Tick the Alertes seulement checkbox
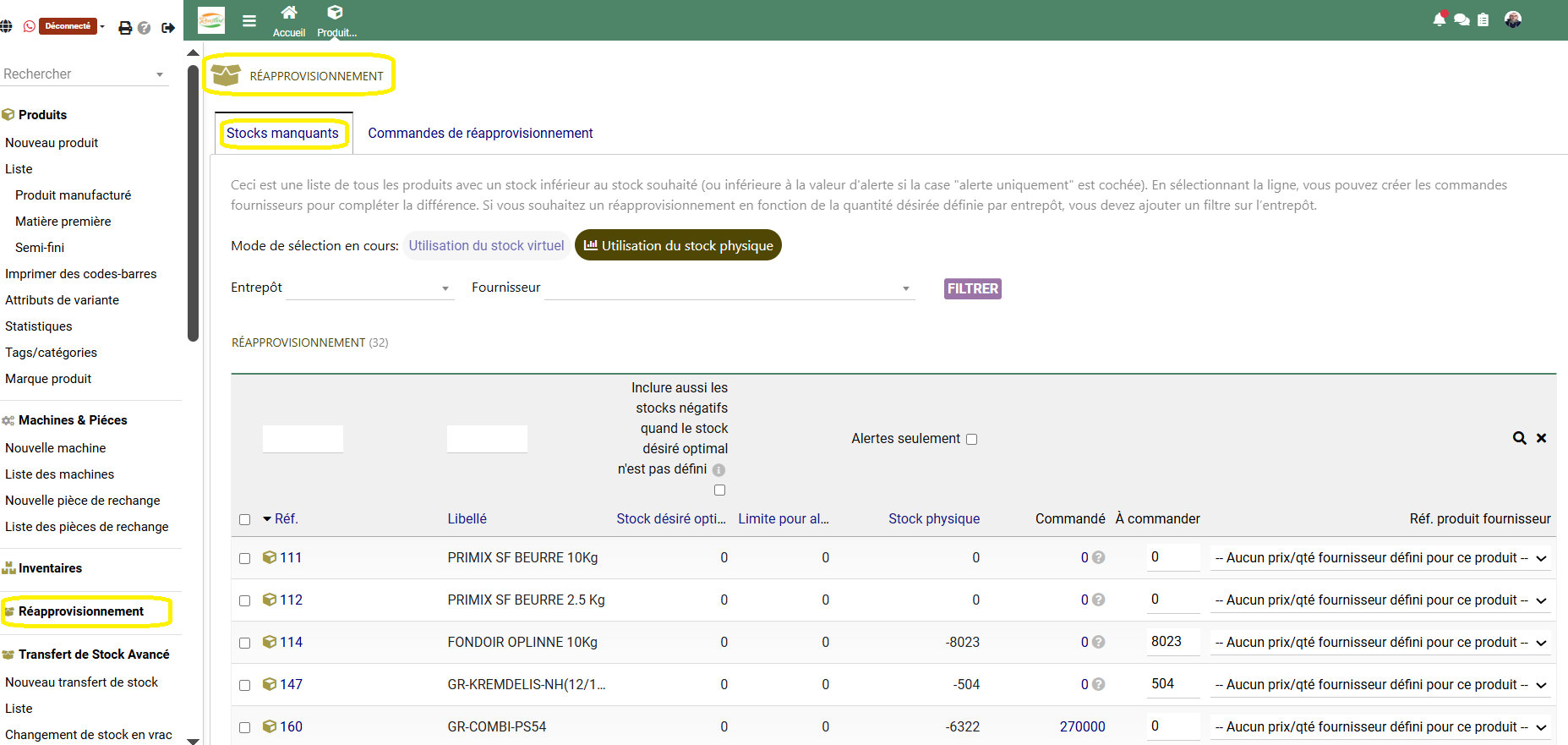 click(971, 439)
